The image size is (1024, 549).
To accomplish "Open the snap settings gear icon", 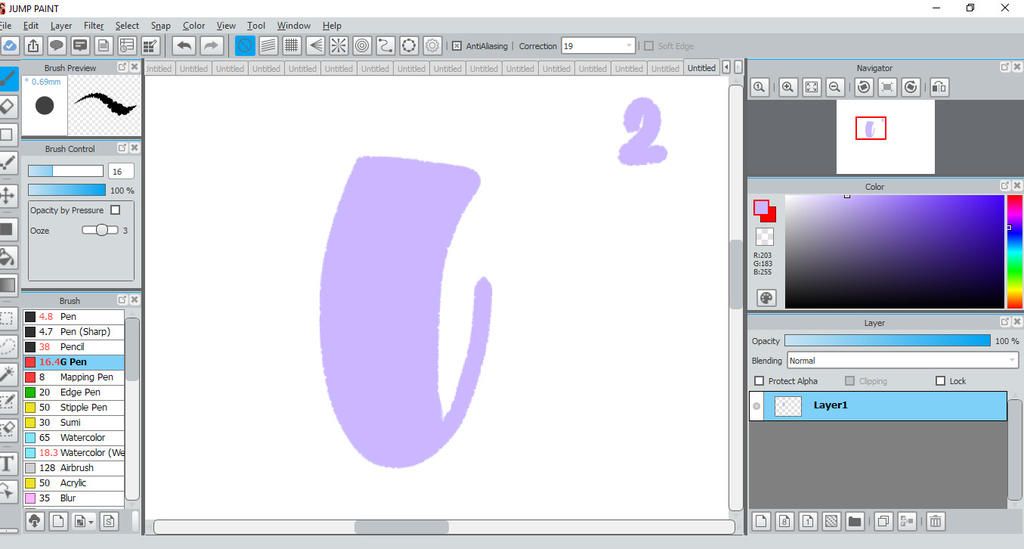I will coord(432,46).
